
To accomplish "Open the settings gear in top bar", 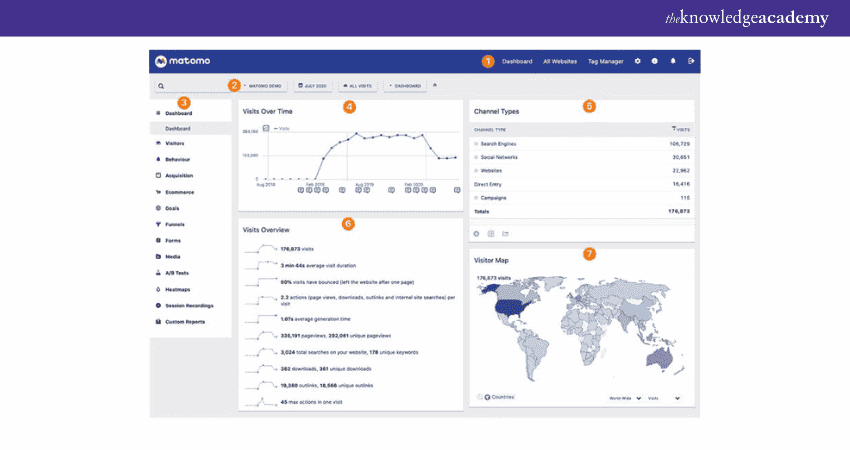I will (x=638, y=61).
